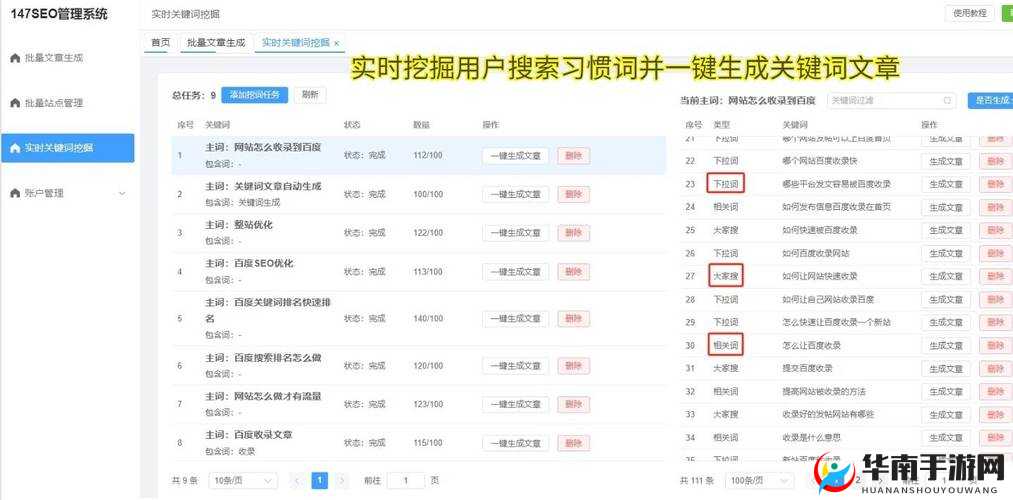Click 生成文章 for 怎么快速让百度收录一个新站

pyautogui.click(x=946, y=323)
